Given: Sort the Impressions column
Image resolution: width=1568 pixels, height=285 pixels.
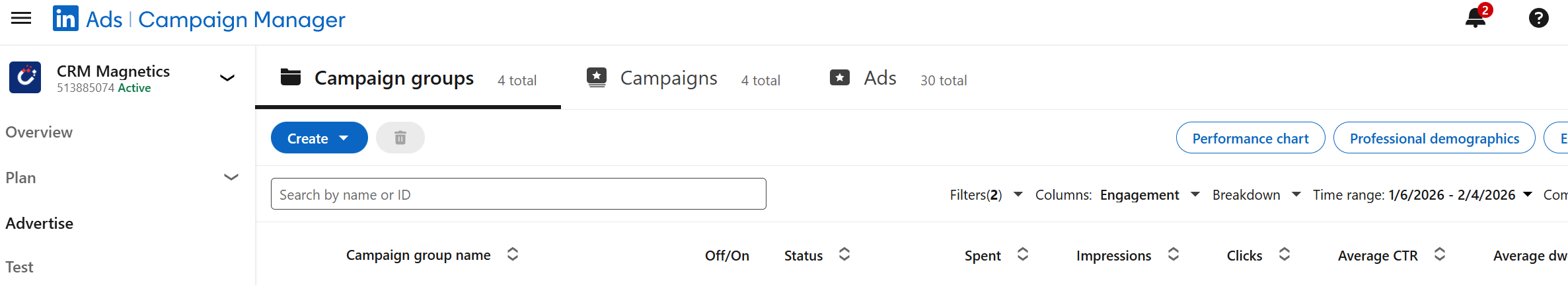Looking at the screenshot, I should tap(1174, 255).
